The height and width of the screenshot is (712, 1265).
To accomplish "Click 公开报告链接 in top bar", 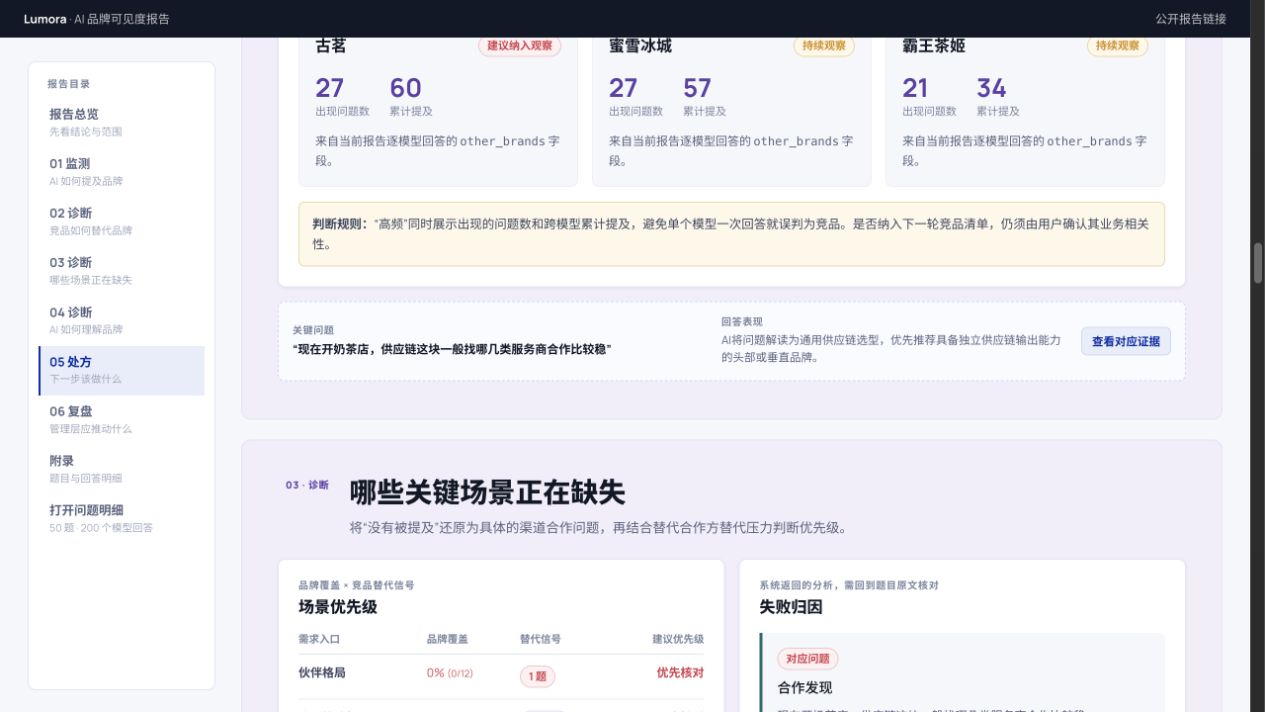I will [x=1190, y=19].
